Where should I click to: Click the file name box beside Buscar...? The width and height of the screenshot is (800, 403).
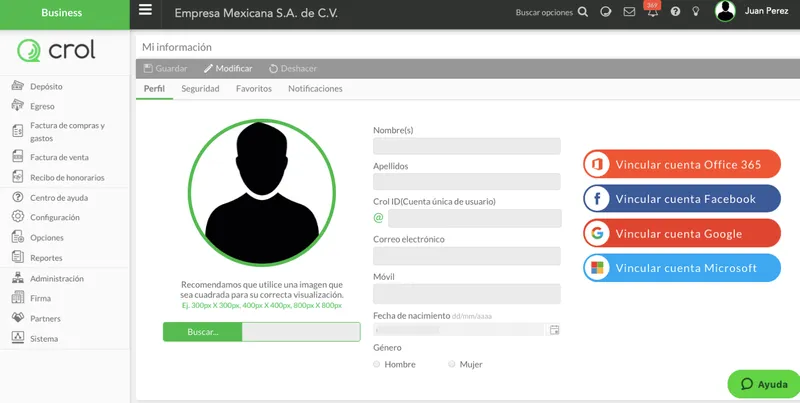click(301, 332)
